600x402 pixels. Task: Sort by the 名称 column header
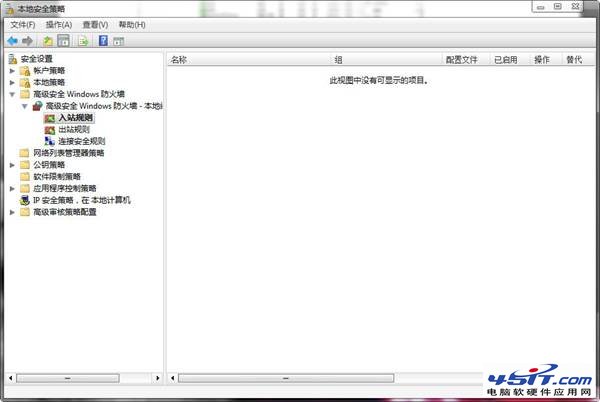249,60
